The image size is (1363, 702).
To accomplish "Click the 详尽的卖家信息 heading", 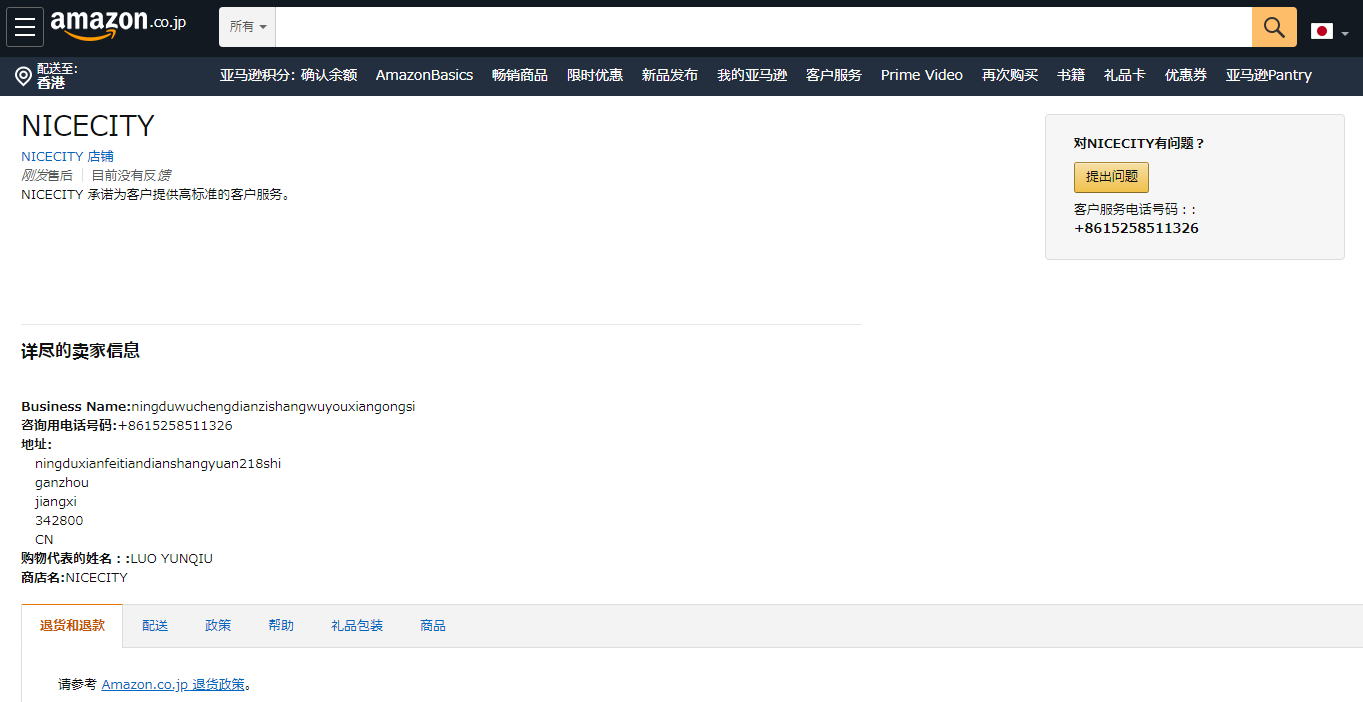I will (80, 351).
